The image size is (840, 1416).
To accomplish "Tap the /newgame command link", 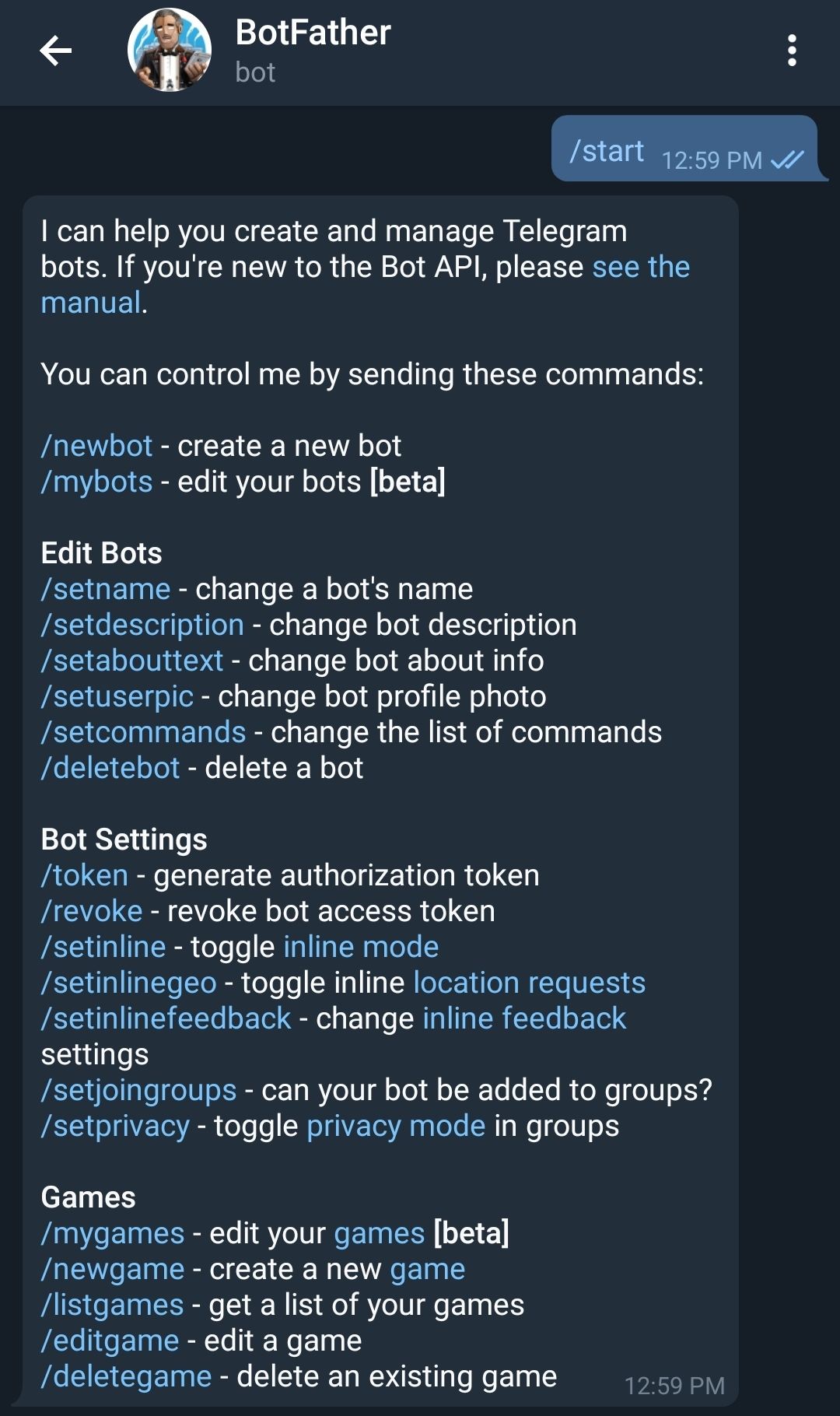I will pos(114,1270).
